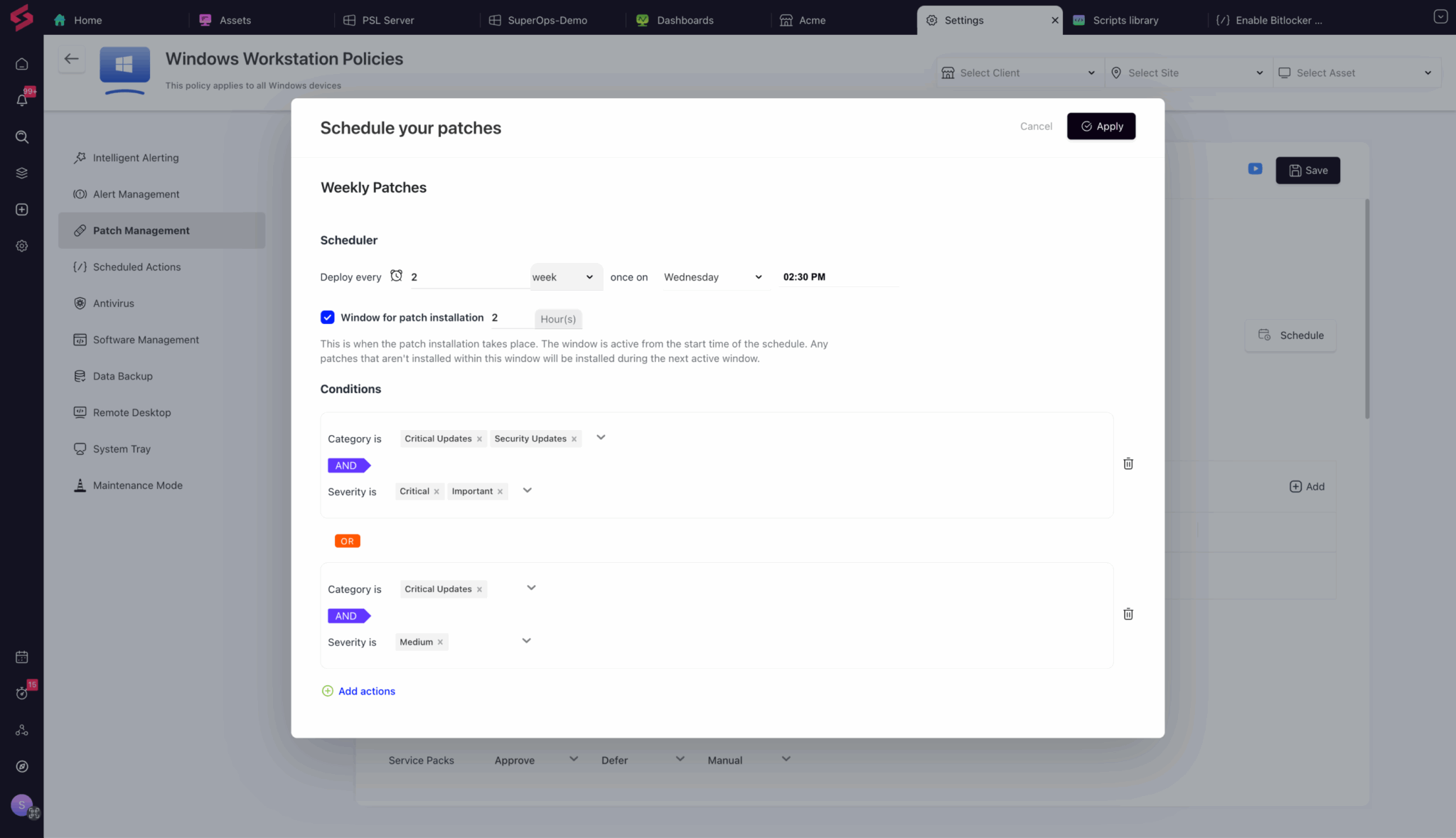The image size is (1456, 838).
Task: Open the week interval dropdown
Action: [565, 277]
